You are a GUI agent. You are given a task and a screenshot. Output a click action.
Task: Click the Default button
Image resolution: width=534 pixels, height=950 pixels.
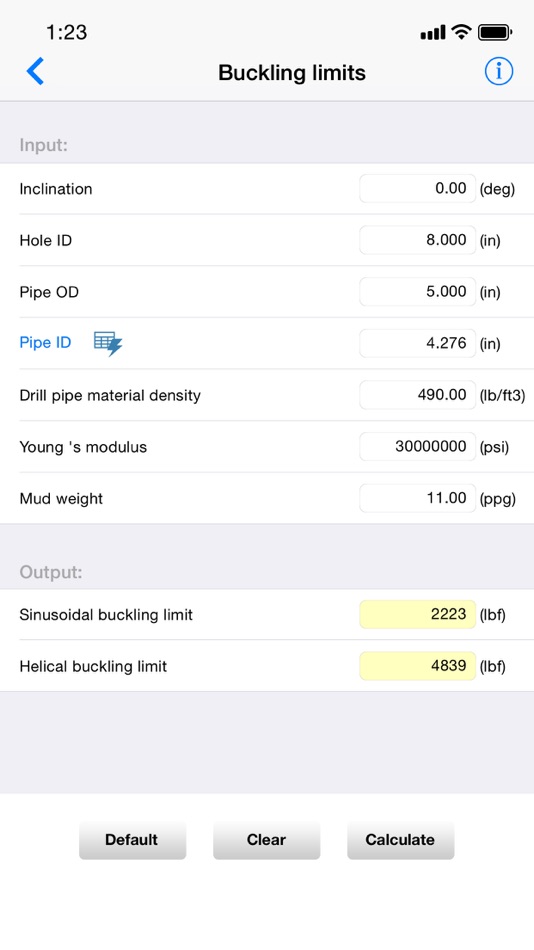tap(132, 840)
